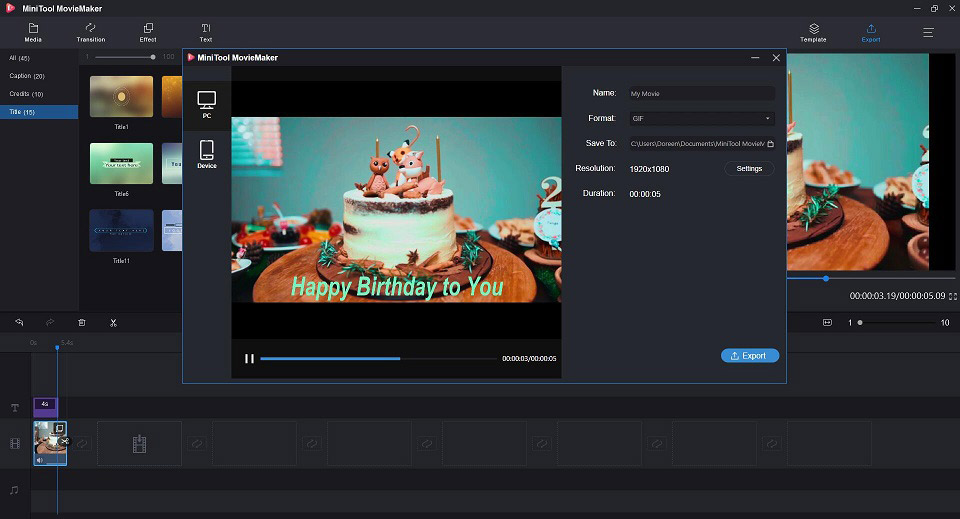Mute the video clip audio
Screen dimensions: 960x519
tap(40, 460)
